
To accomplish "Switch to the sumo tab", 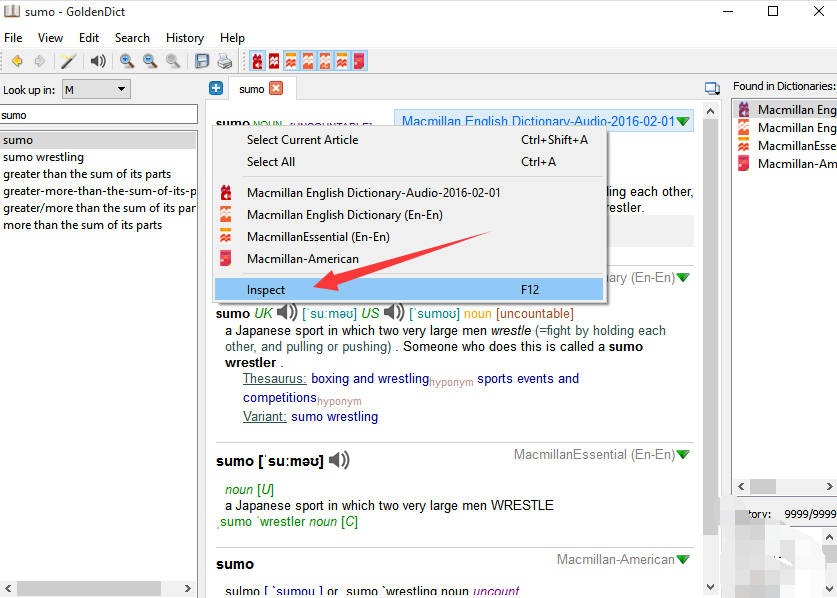I will [252, 89].
